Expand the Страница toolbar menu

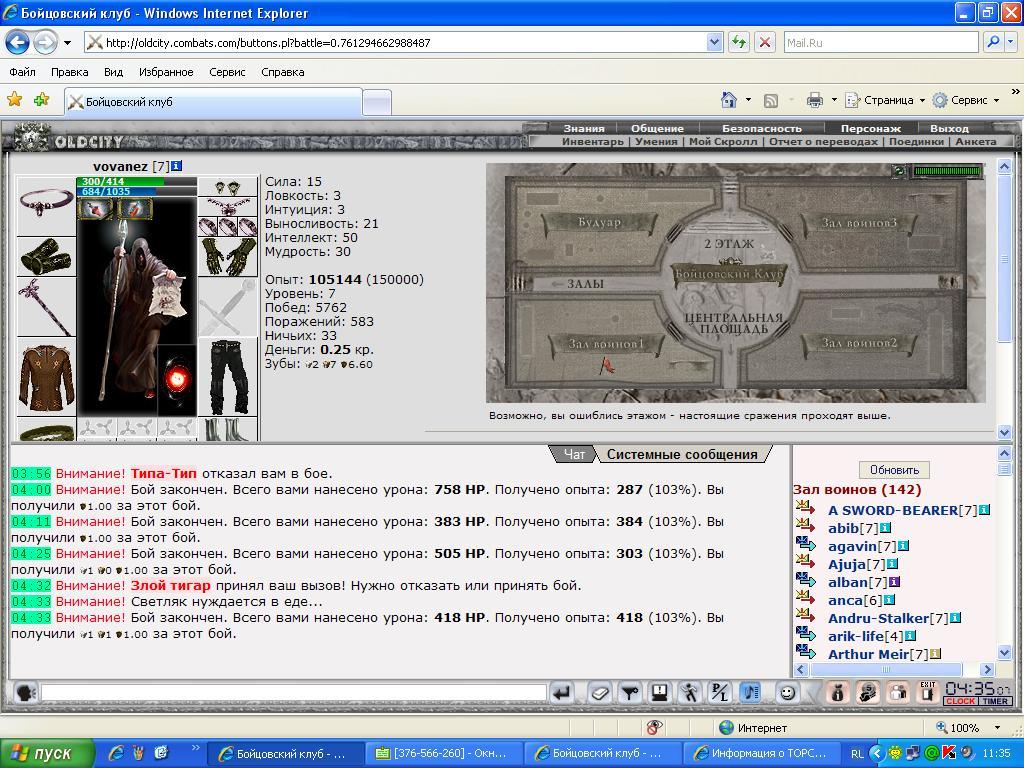pos(885,100)
